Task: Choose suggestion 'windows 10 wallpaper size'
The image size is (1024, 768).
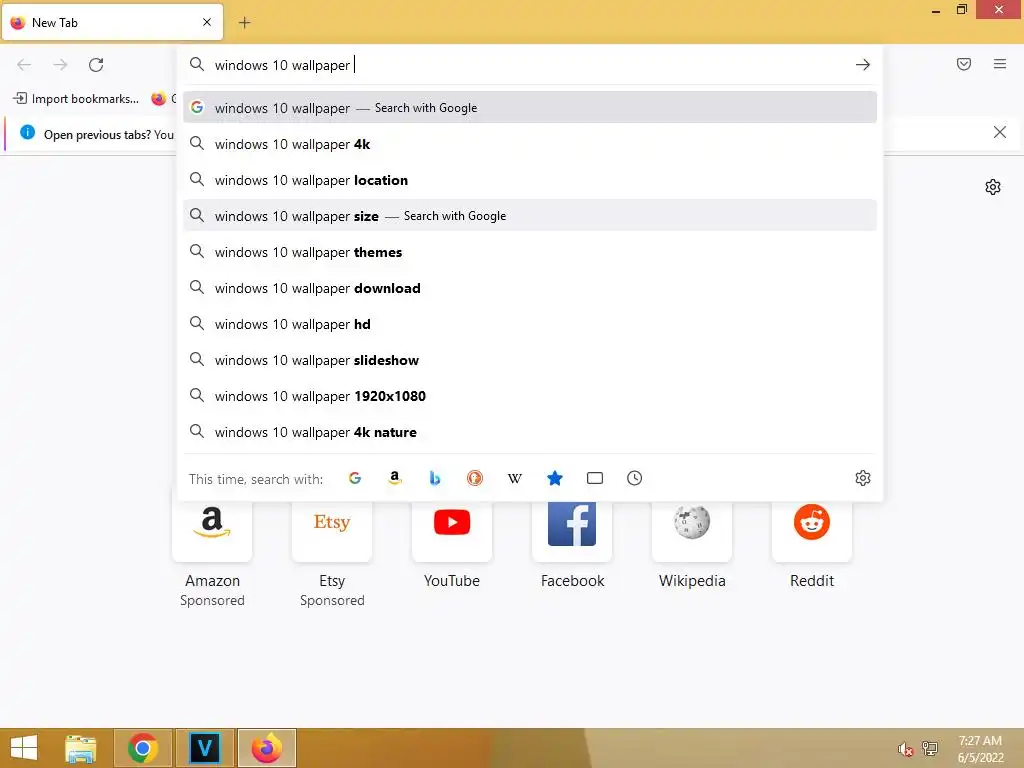Action: (x=530, y=216)
